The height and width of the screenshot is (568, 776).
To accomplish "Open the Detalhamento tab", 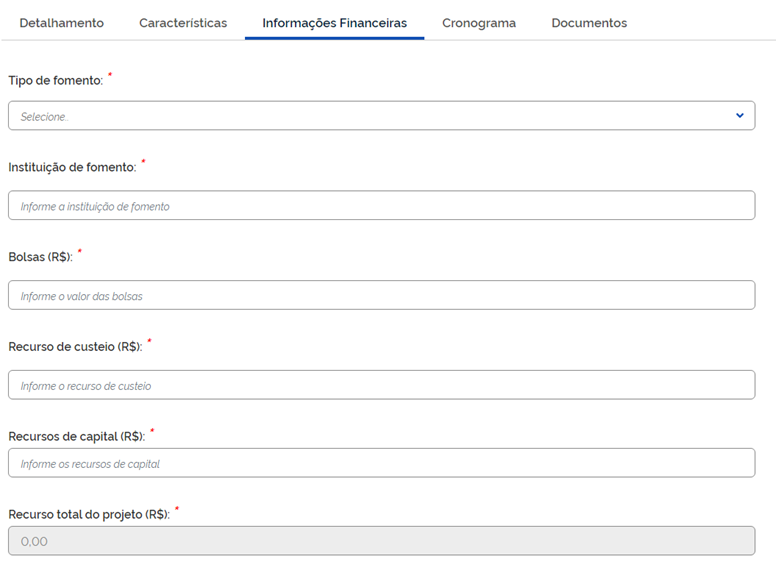I will 61,23.
